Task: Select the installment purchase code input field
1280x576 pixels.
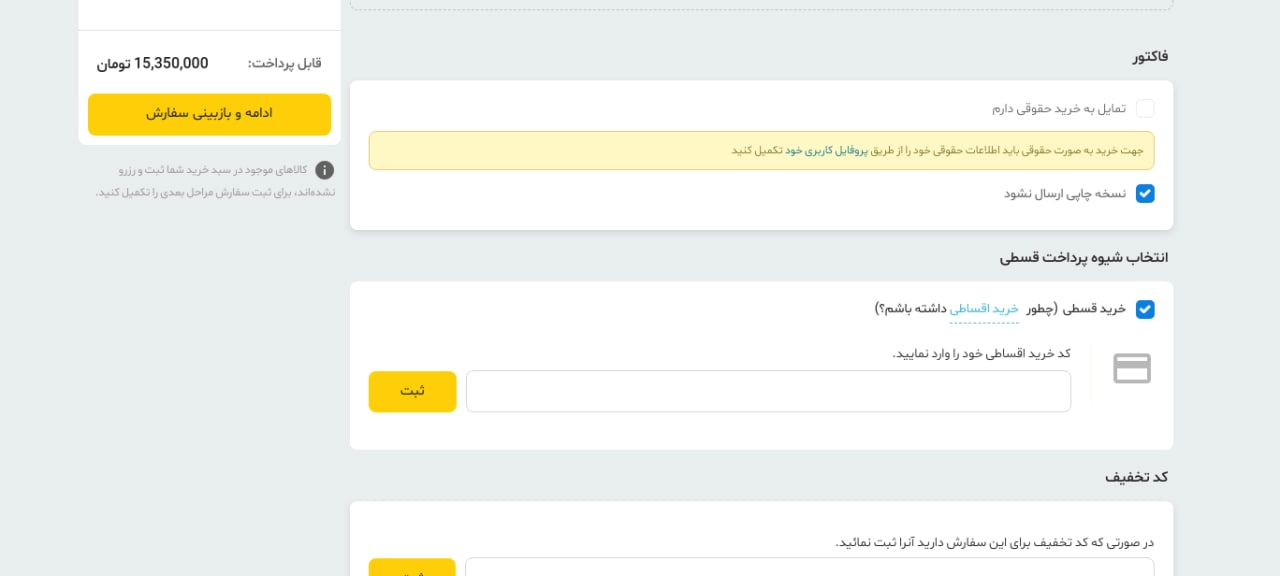Action: tap(768, 391)
